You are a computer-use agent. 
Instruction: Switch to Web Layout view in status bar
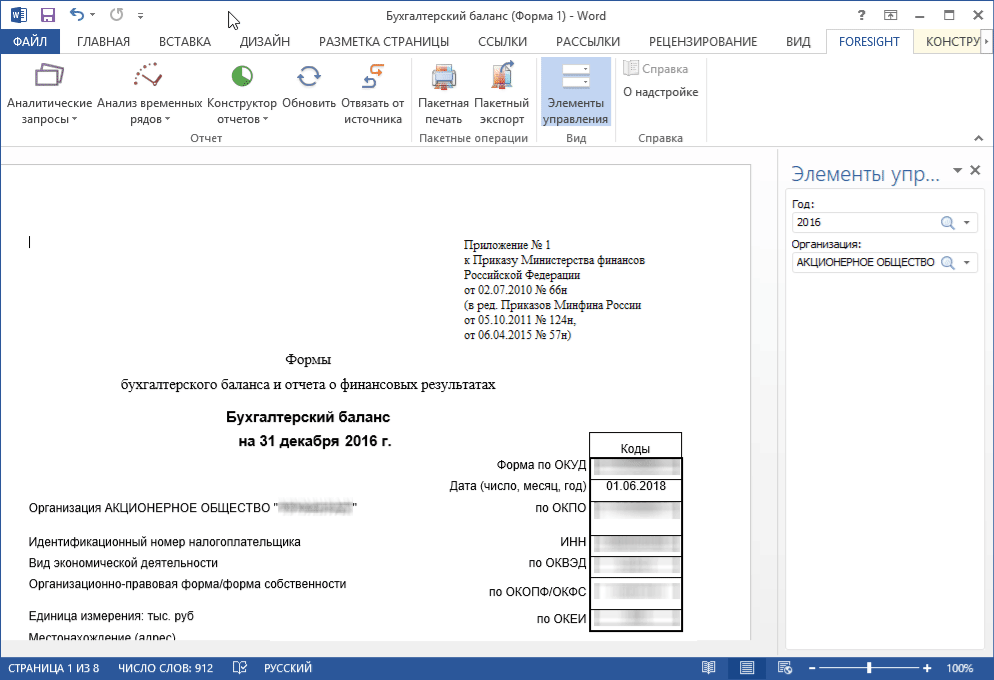tap(785, 668)
